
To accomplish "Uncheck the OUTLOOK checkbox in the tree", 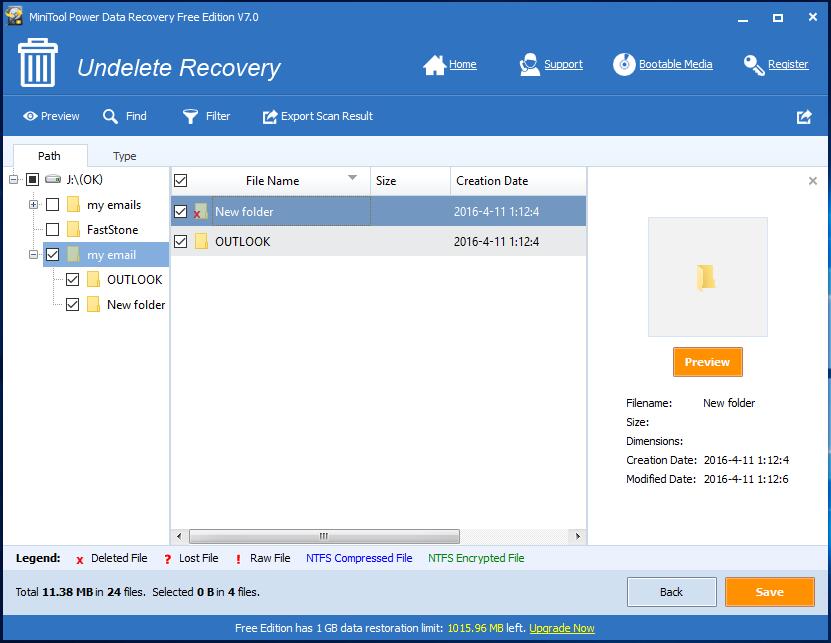I will (73, 279).
